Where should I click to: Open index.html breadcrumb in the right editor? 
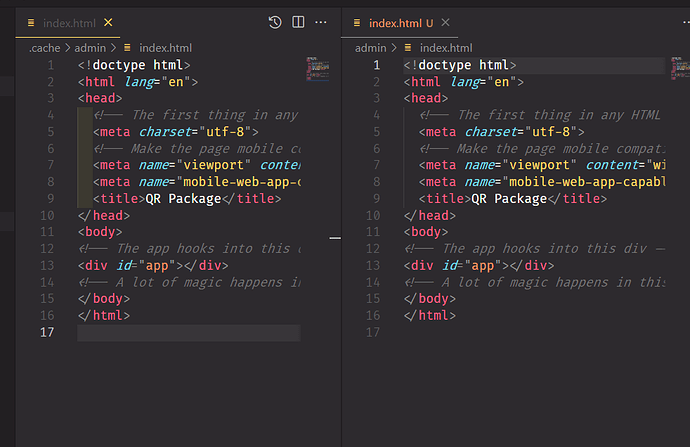445,47
